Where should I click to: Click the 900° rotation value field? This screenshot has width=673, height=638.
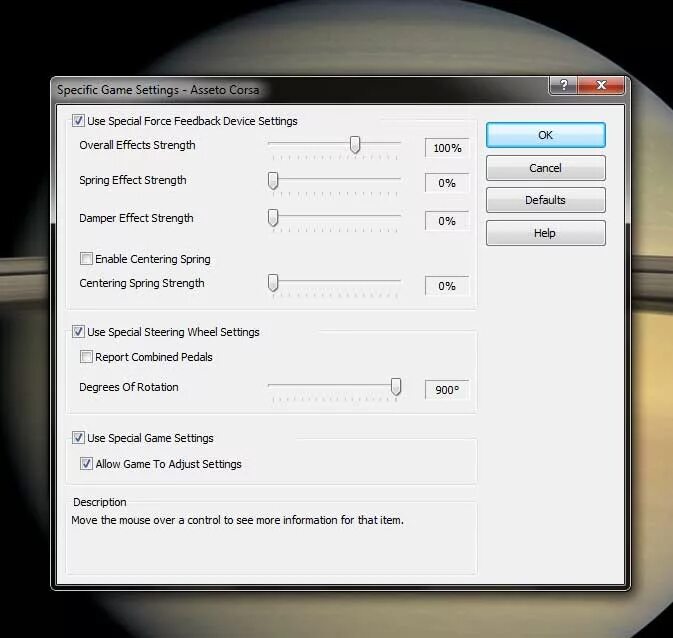click(x=447, y=390)
